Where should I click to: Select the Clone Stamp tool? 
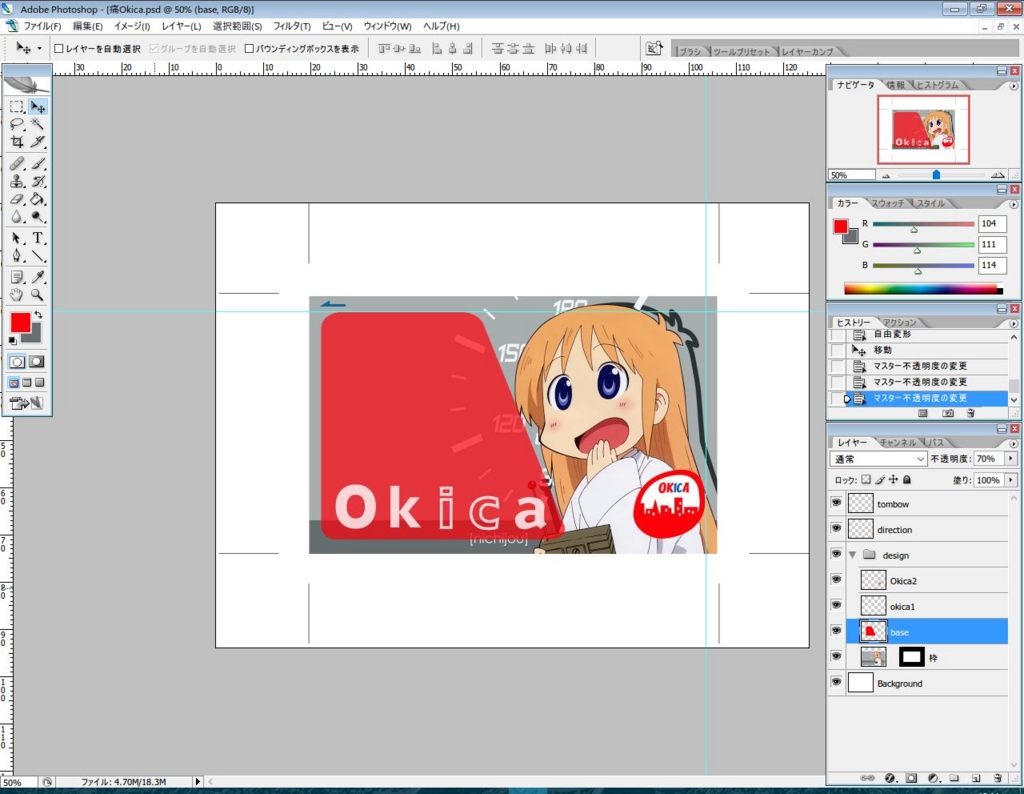coord(17,182)
